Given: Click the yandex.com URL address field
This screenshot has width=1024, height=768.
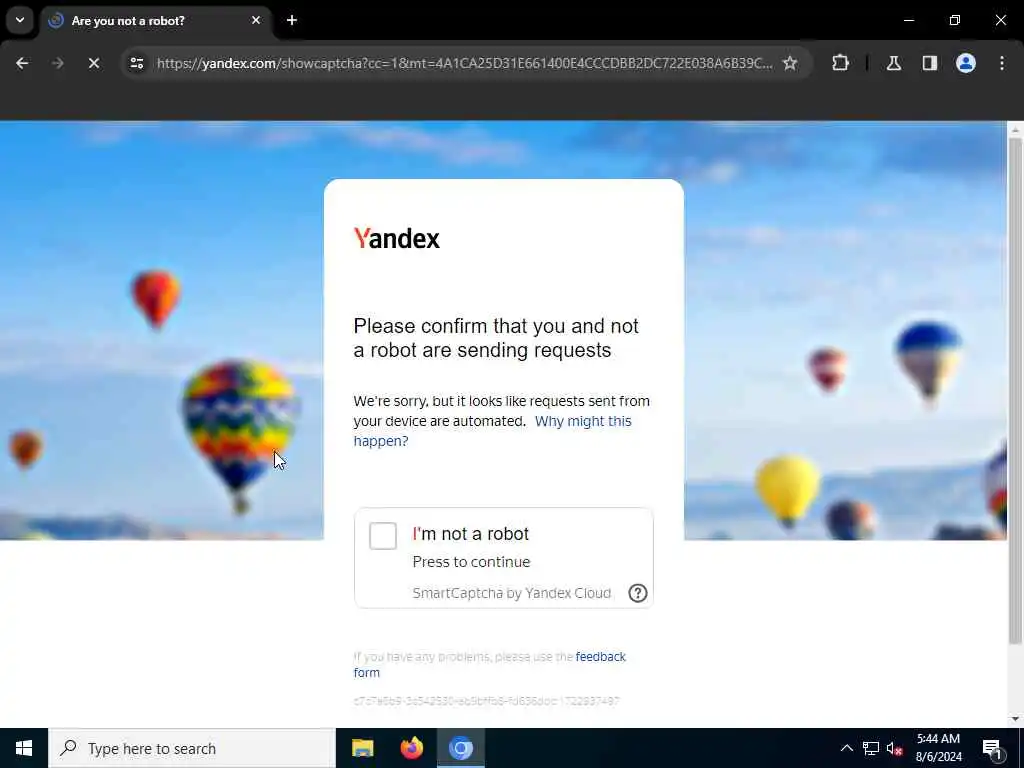Looking at the screenshot, I should pyautogui.click(x=464, y=63).
